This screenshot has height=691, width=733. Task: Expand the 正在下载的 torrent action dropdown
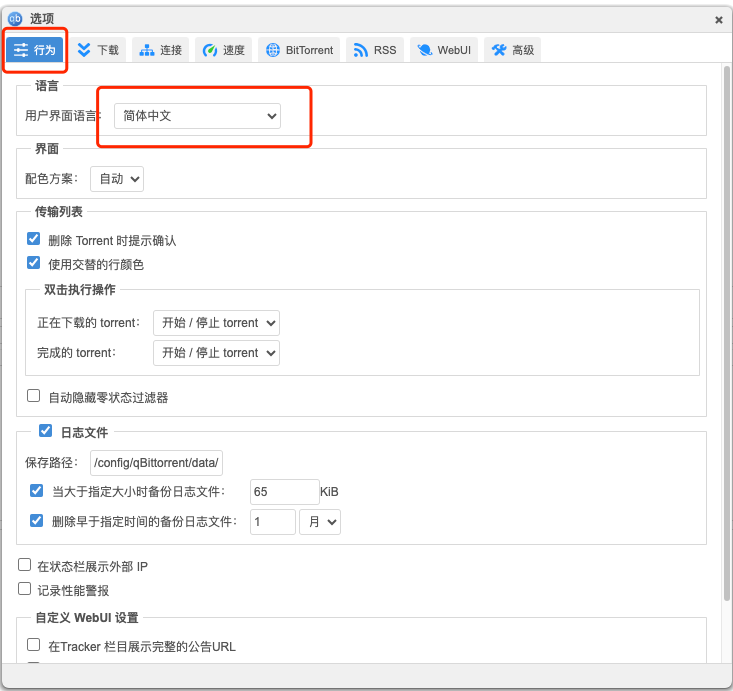tap(216, 323)
